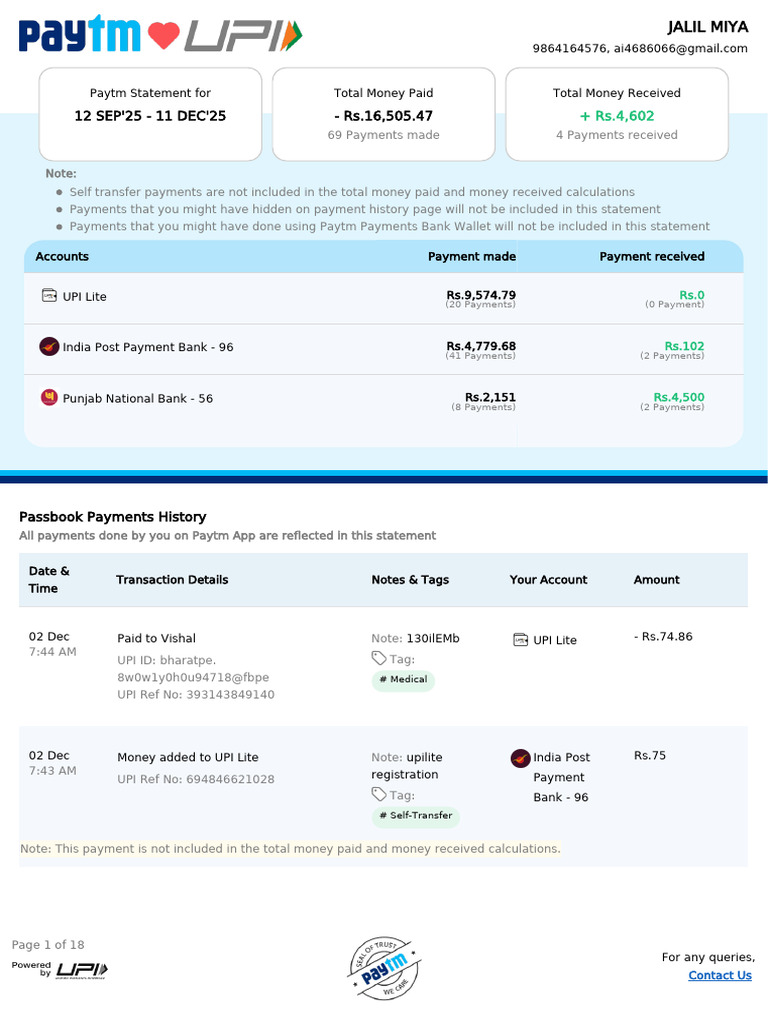Click the red heart icon beside Paytm
The width and height of the screenshot is (768, 1024).
[163, 35]
